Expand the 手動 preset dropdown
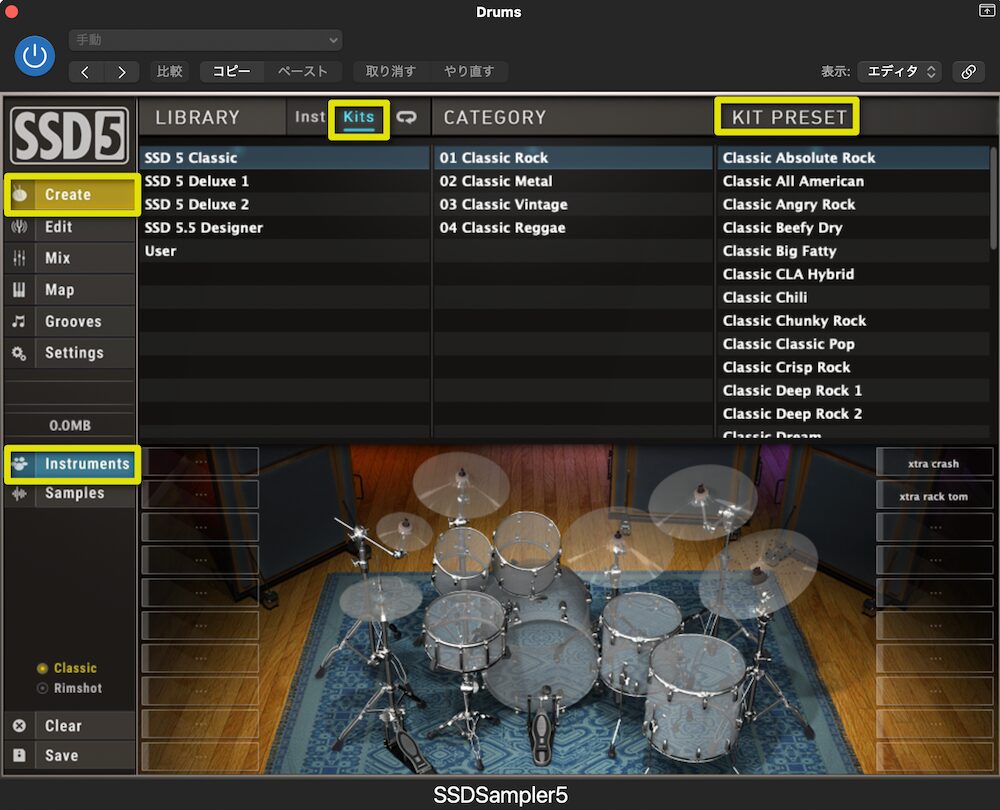 click(x=205, y=40)
